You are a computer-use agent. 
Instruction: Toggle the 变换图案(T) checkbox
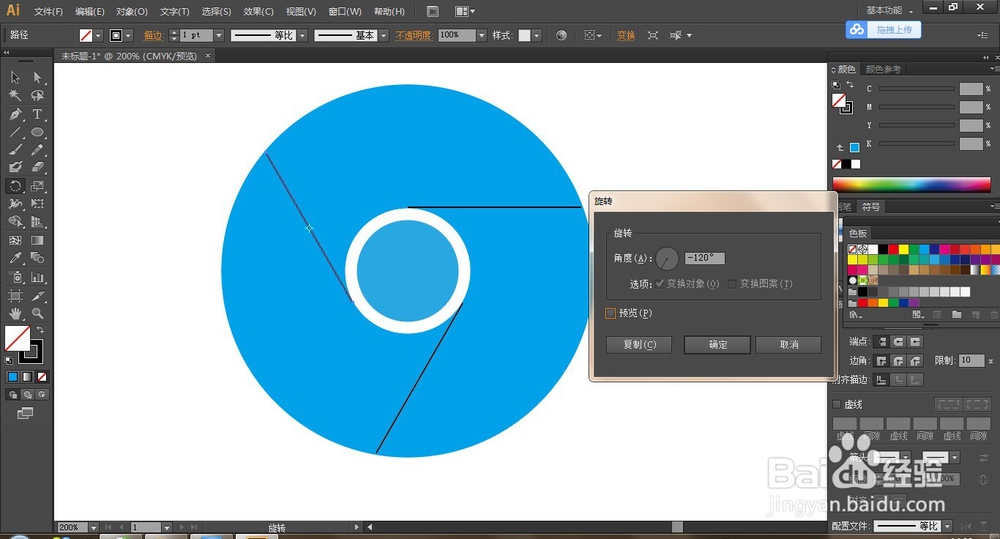coord(732,284)
